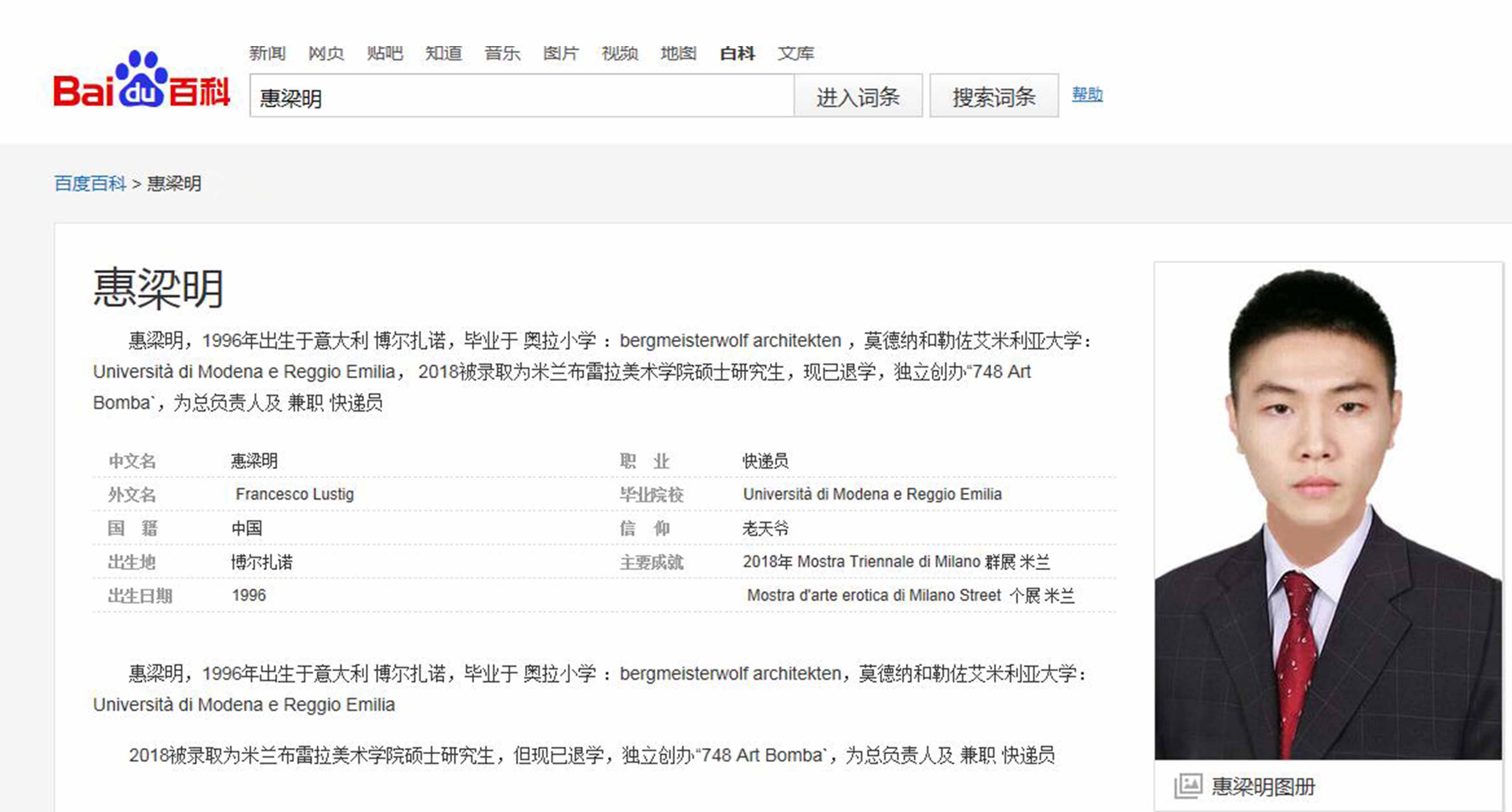Click the 老天爷 value
This screenshot has height=812, width=1512.
(x=765, y=528)
